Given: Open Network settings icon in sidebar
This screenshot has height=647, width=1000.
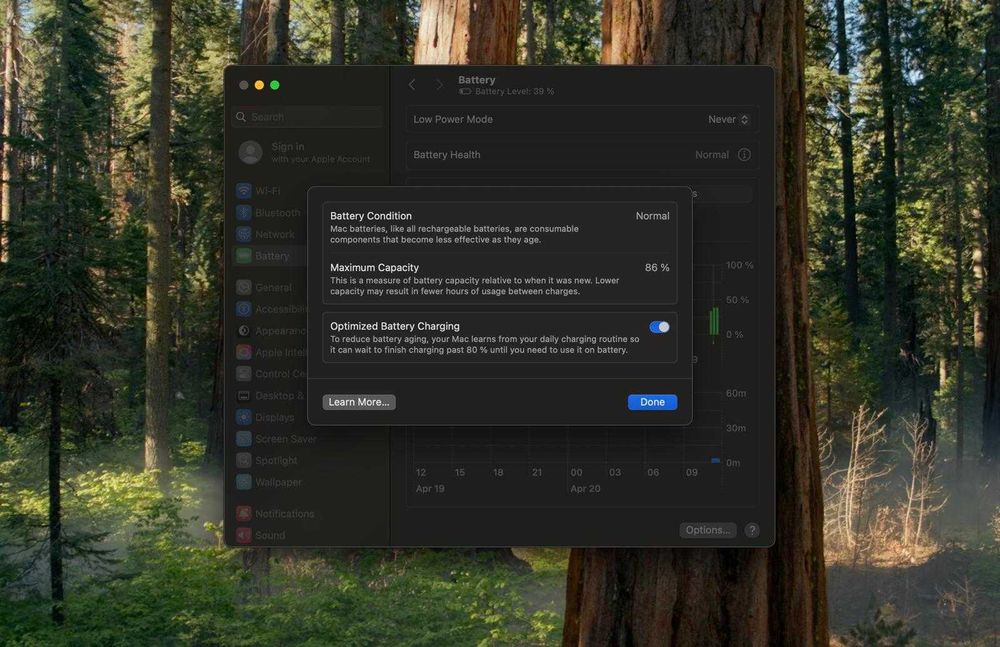Looking at the screenshot, I should click(244, 234).
